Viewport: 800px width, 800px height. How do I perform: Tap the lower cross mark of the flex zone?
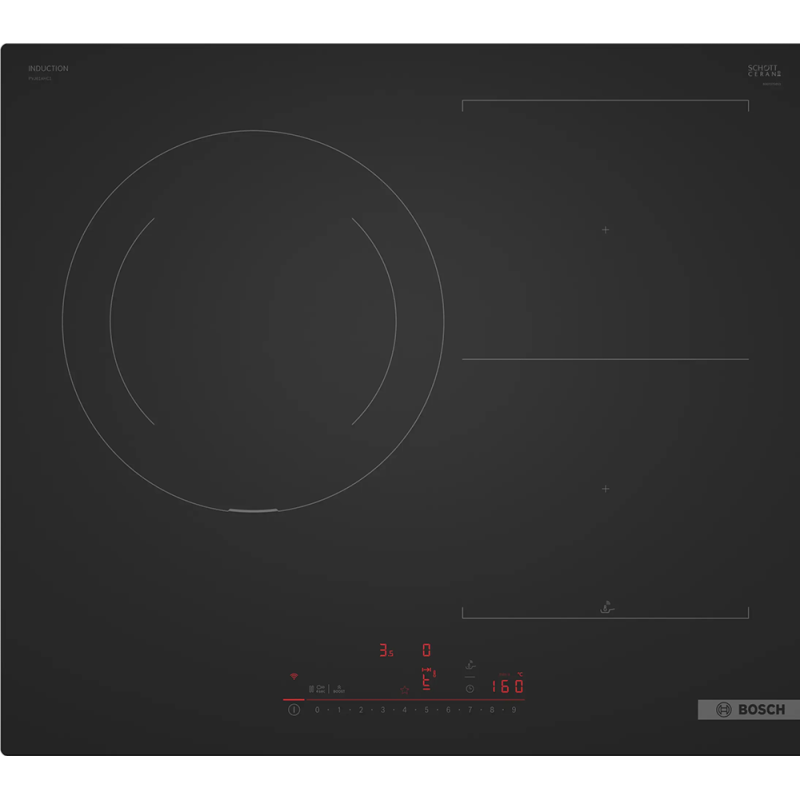coord(606,489)
